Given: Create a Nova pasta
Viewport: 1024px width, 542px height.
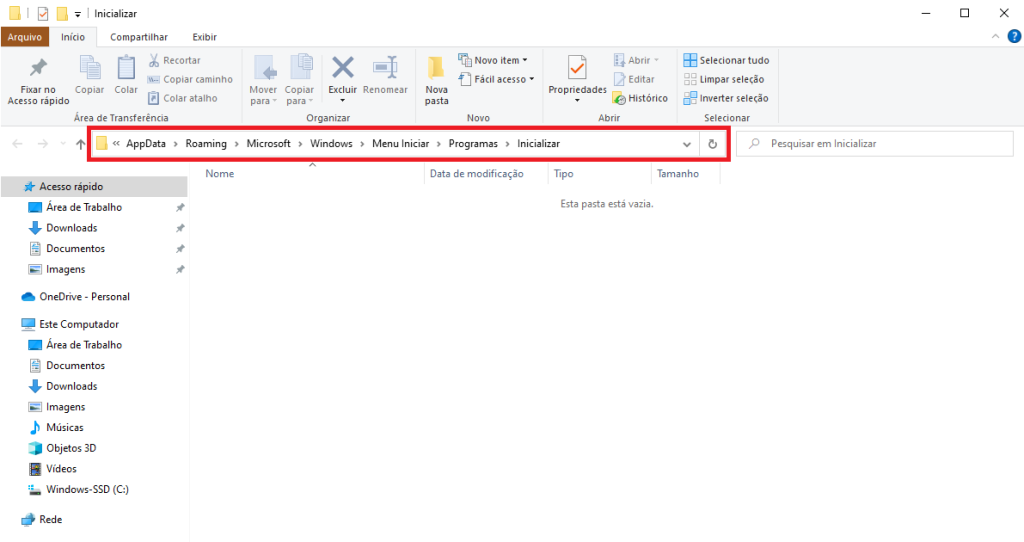Looking at the screenshot, I should point(436,80).
